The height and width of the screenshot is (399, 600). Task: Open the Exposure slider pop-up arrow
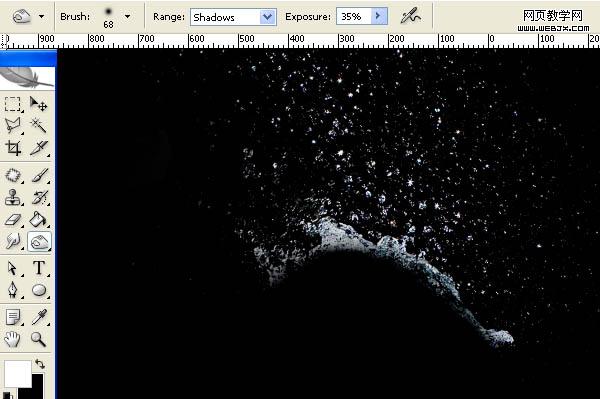point(379,16)
